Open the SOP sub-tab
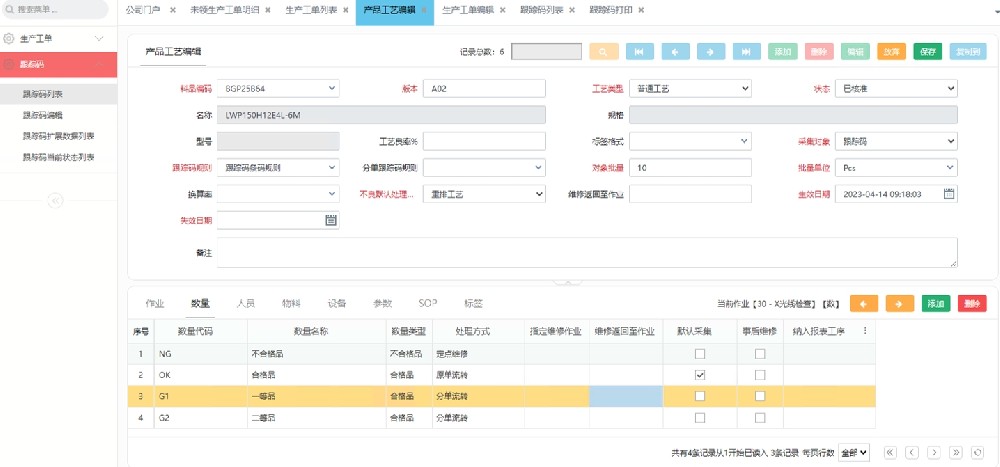This screenshot has height=467, width=1000. click(427, 304)
